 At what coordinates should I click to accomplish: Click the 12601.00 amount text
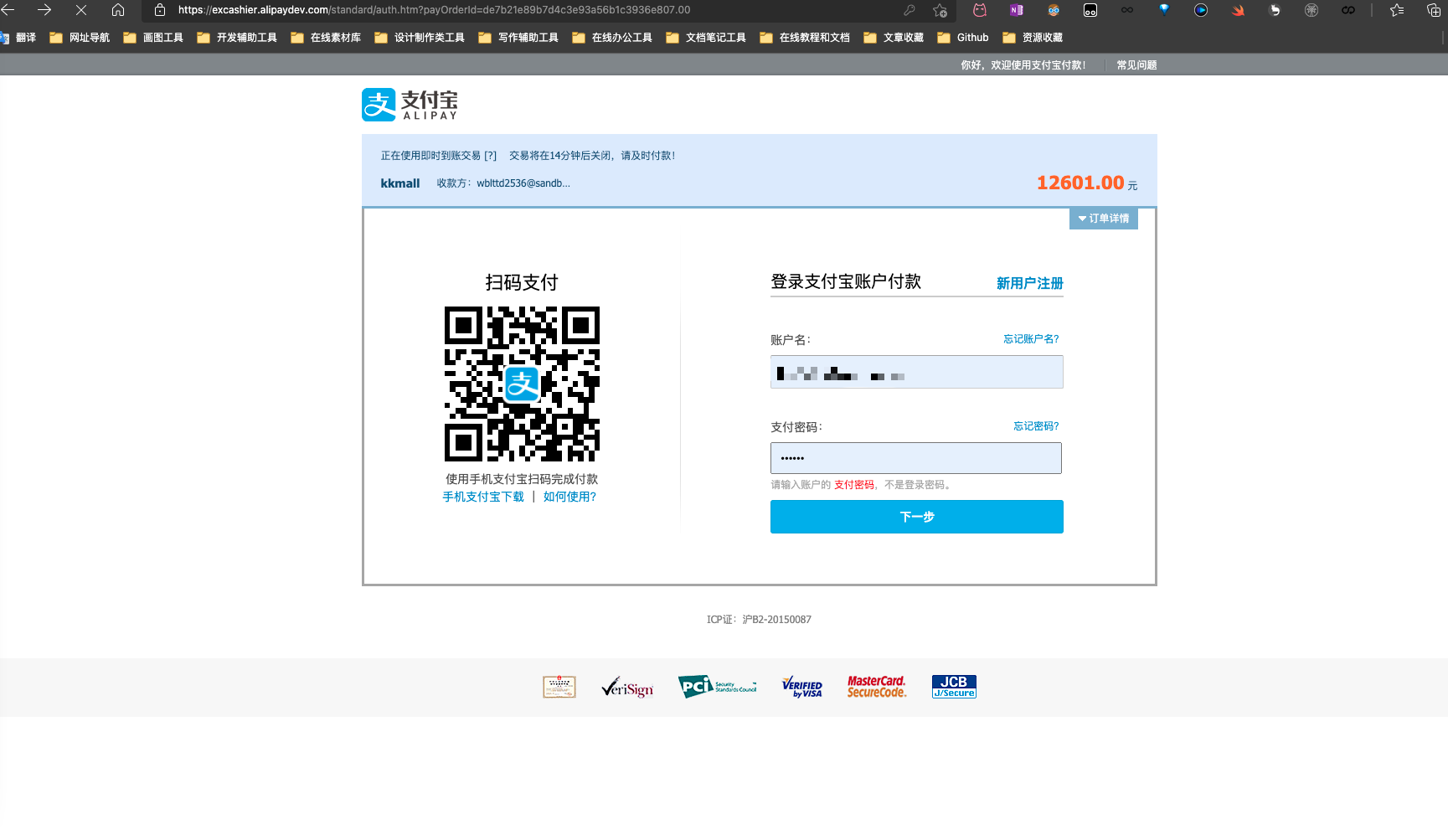pyautogui.click(x=1080, y=183)
